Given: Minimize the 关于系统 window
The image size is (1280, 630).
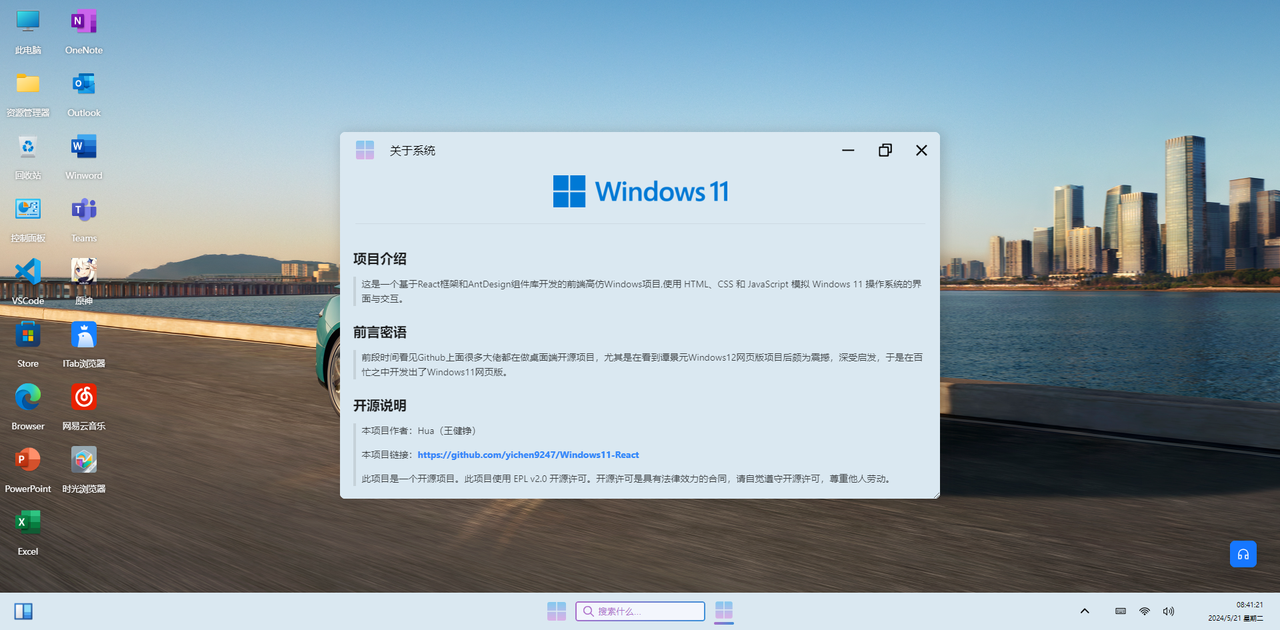Looking at the screenshot, I should (x=848, y=150).
